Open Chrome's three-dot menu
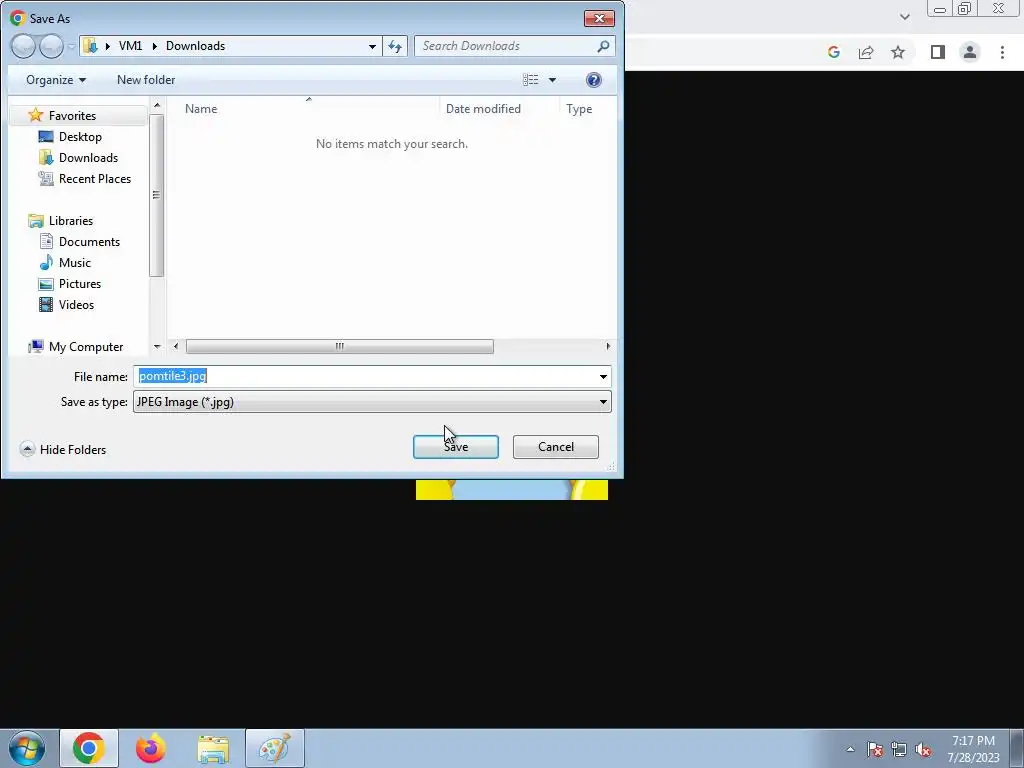 coord(1002,52)
